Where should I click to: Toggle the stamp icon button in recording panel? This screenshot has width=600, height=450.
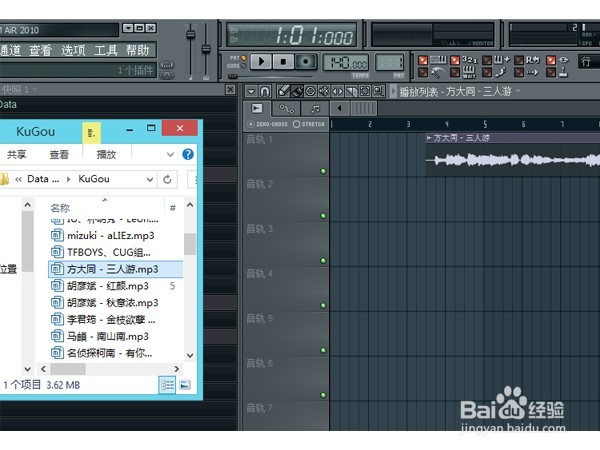click(559, 72)
